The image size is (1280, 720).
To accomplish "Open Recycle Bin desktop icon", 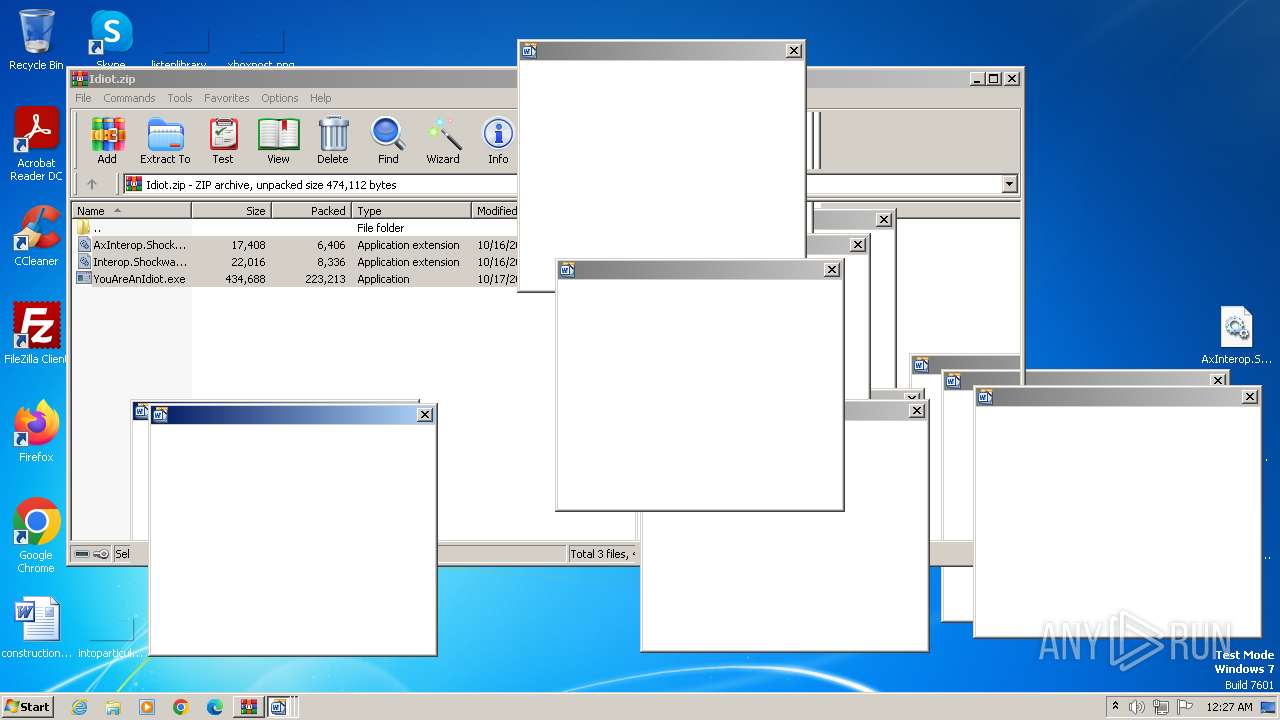I will 36,40.
